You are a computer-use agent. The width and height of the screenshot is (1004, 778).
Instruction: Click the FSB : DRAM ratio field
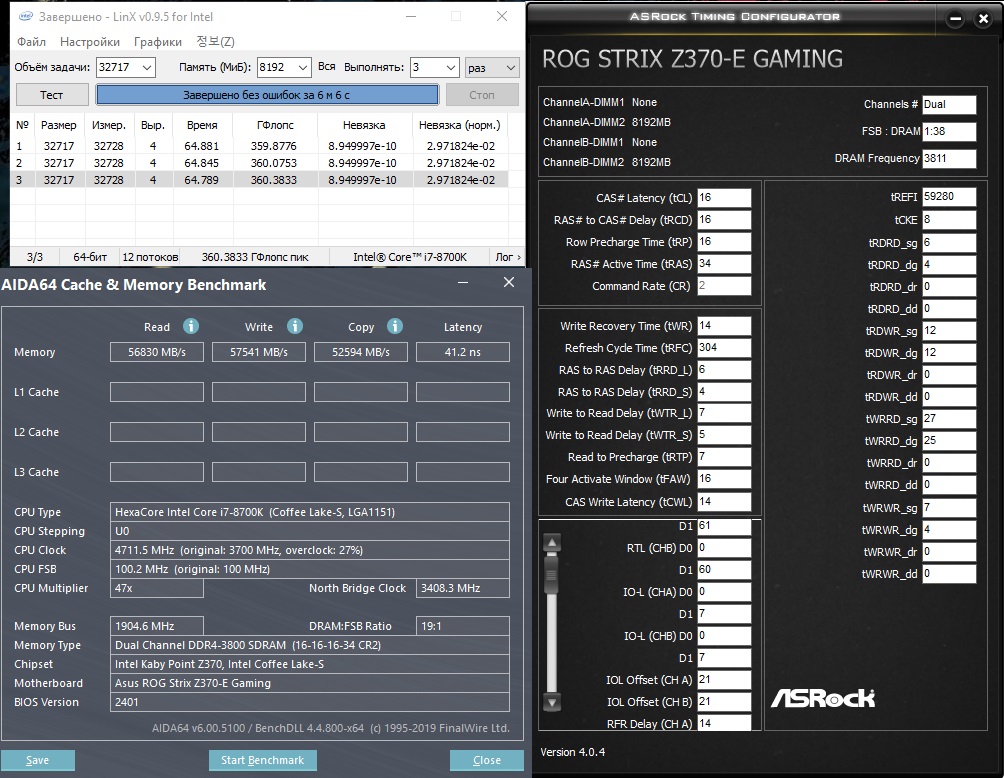(x=949, y=131)
